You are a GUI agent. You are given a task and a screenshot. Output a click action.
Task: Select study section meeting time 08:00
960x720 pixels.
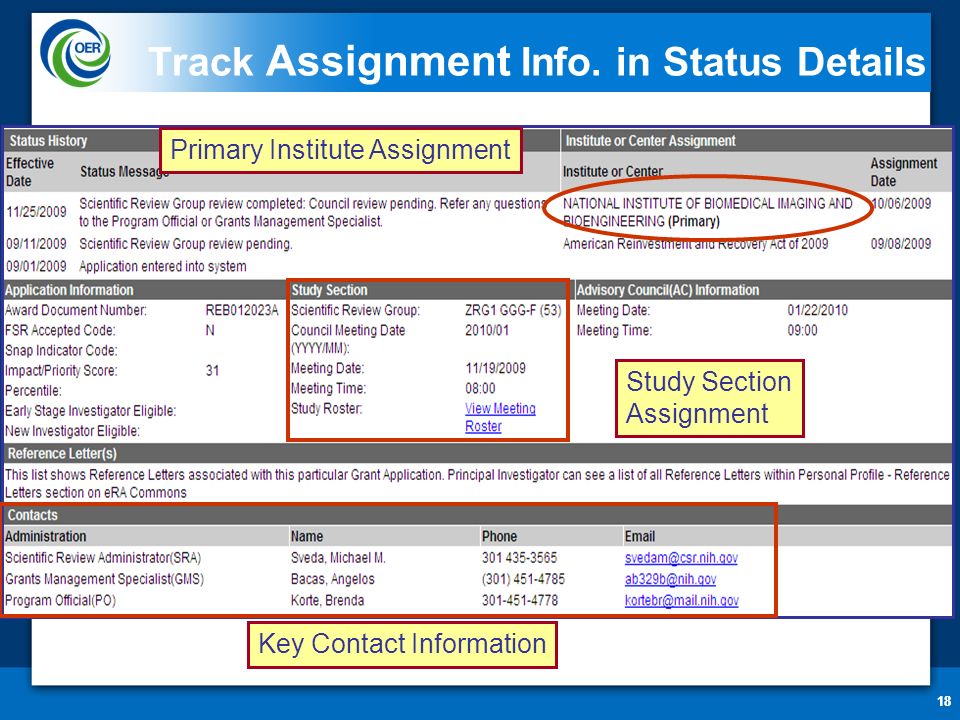(x=480, y=389)
